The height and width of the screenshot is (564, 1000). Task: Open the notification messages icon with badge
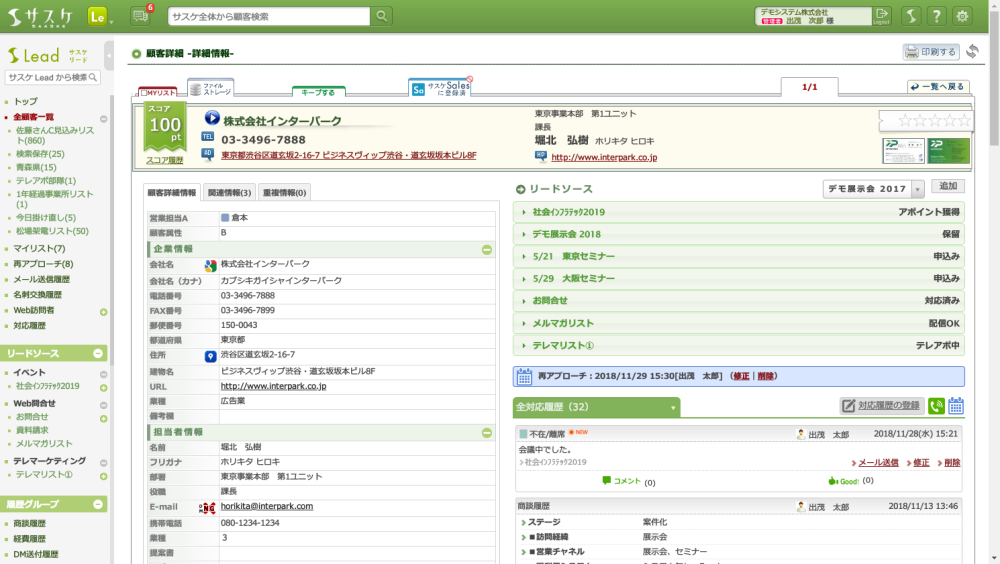[140, 15]
